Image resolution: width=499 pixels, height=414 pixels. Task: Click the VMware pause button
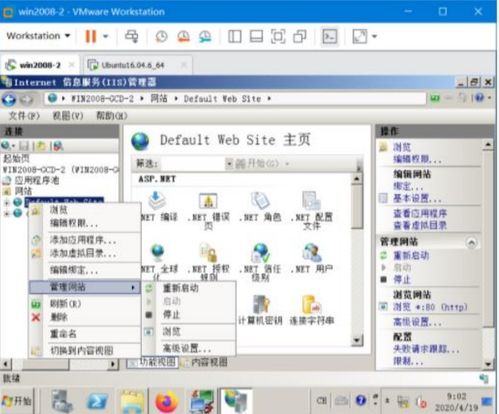coord(91,36)
